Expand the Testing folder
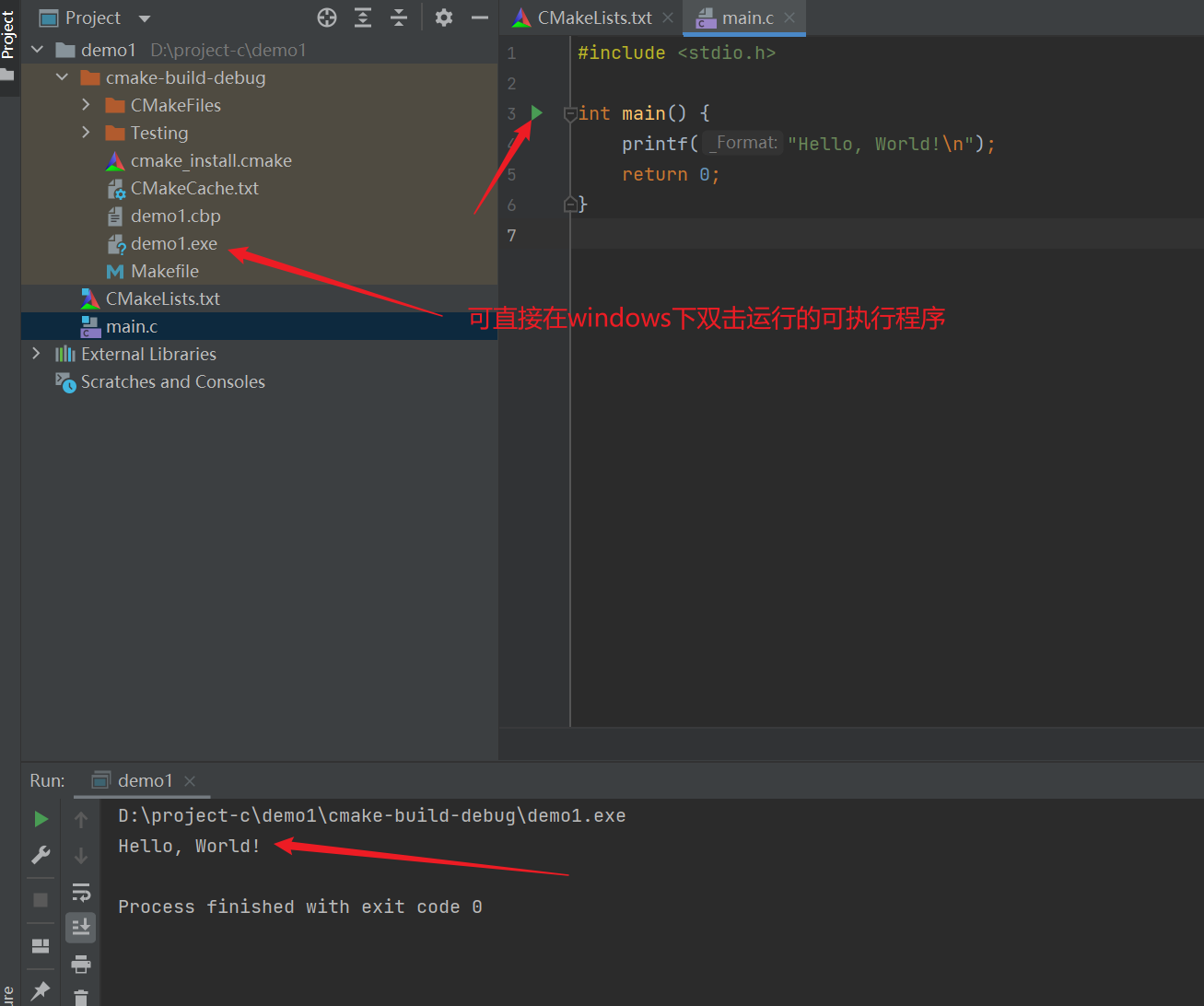Image resolution: width=1204 pixels, height=1006 pixels. point(87,133)
